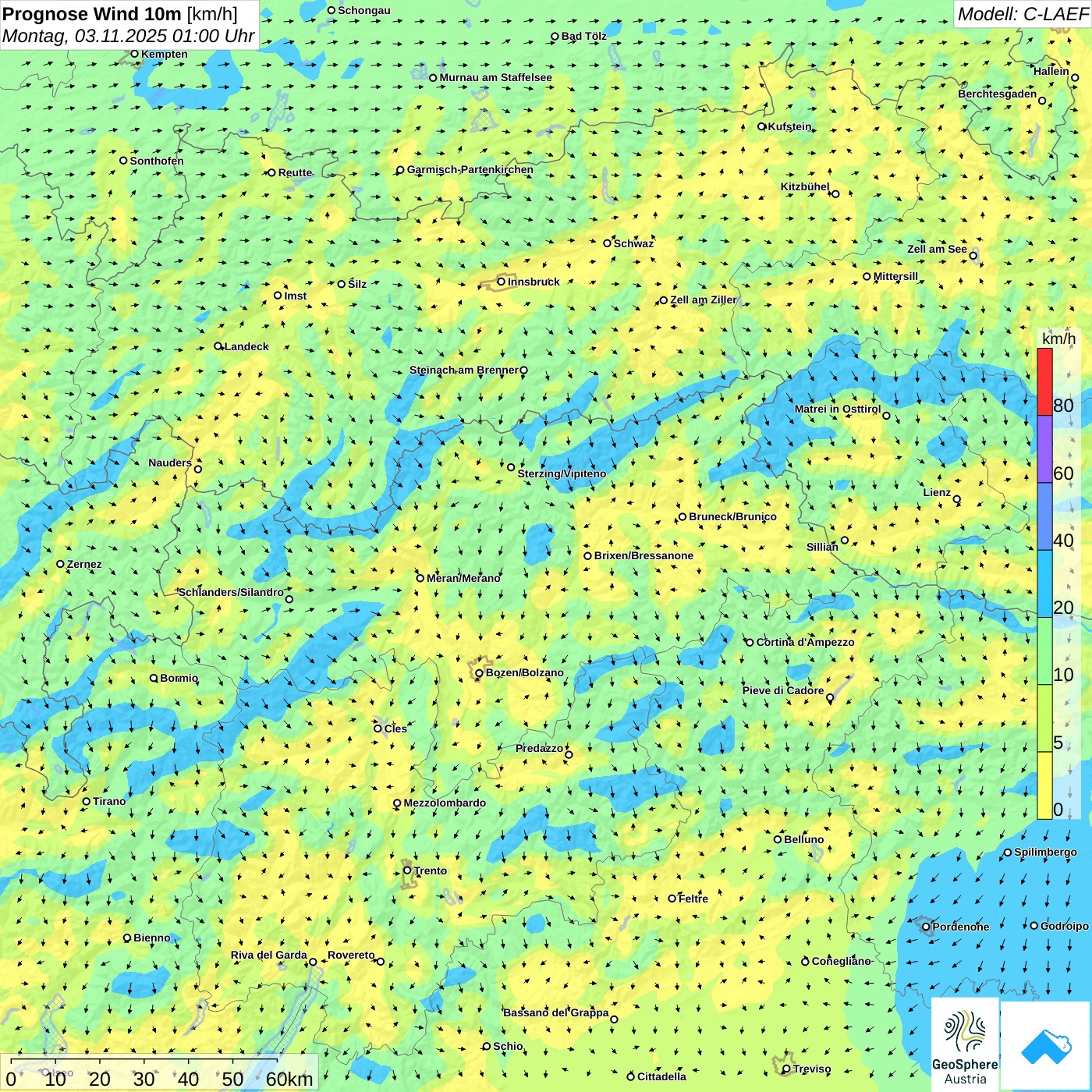Viewport: 1092px width, 1092px height.
Task: Click the Trento city label
Action: [431, 870]
